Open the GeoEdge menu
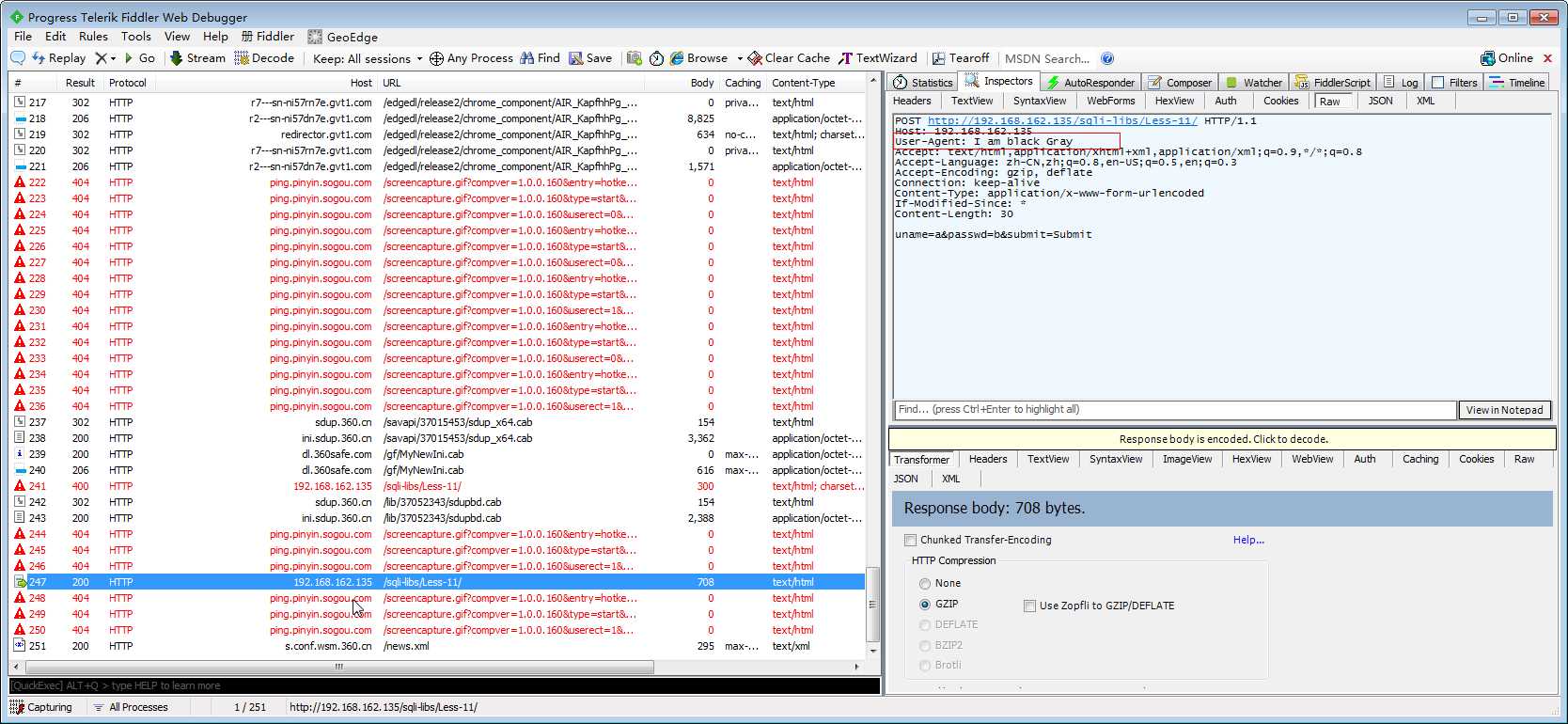This screenshot has height=724, width=1568. click(x=343, y=37)
